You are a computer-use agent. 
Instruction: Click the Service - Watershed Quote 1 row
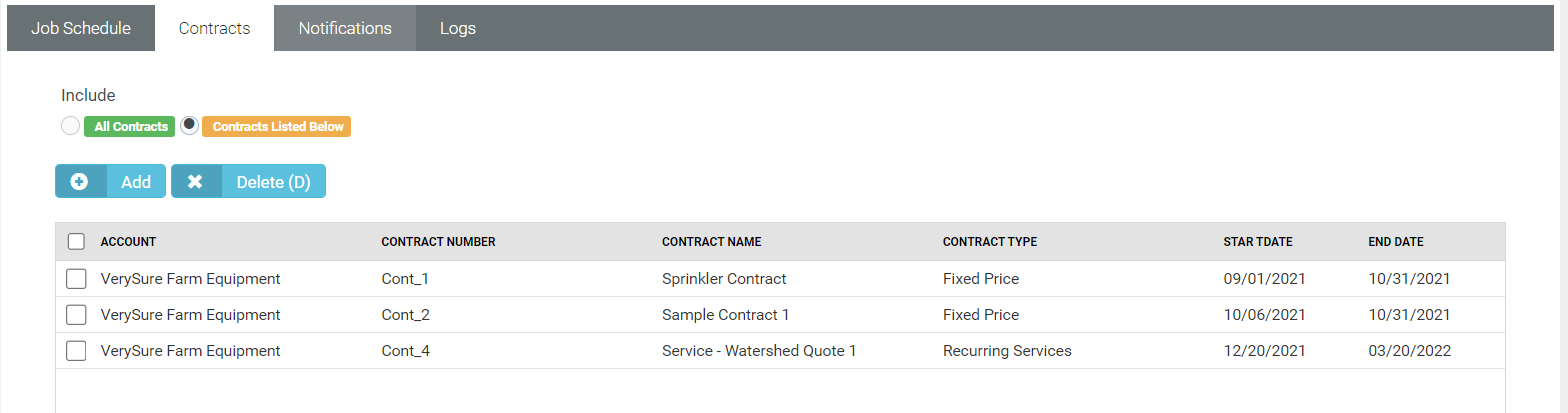tap(758, 351)
